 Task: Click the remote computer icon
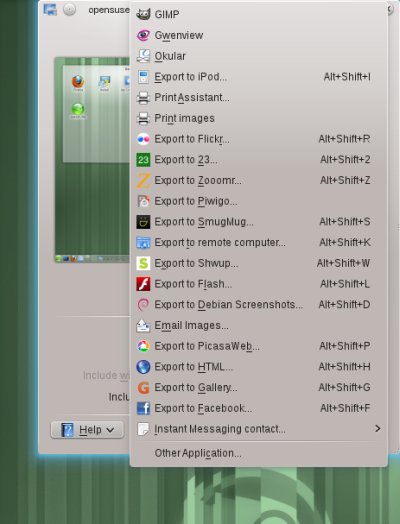coord(143,243)
